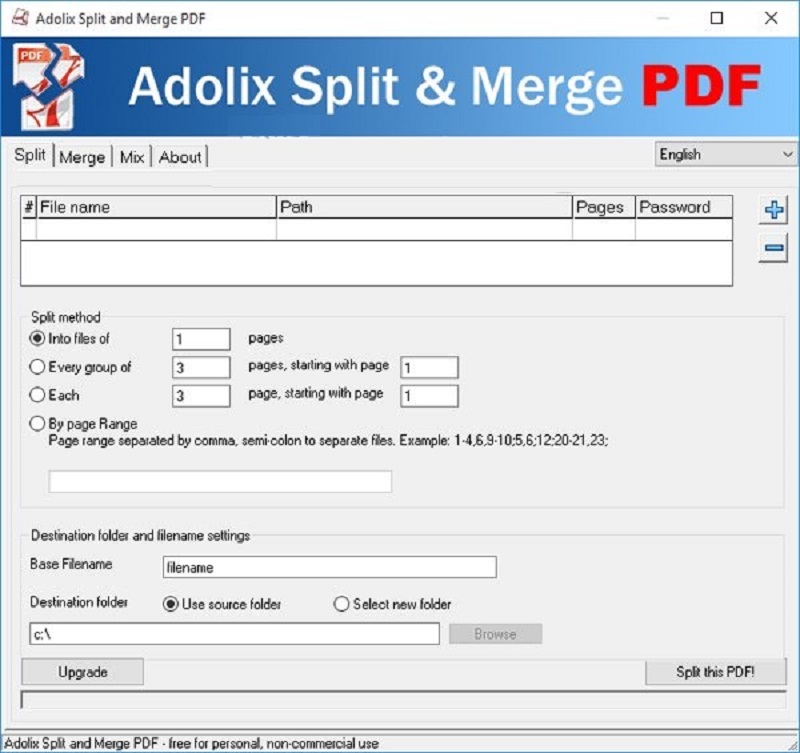
Task: Click the page range text box
Action: pos(220,482)
